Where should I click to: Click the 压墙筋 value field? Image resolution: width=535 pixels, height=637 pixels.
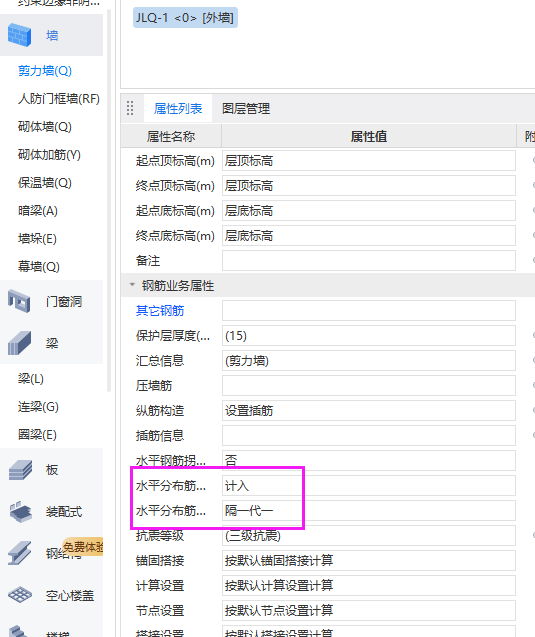[369, 386]
